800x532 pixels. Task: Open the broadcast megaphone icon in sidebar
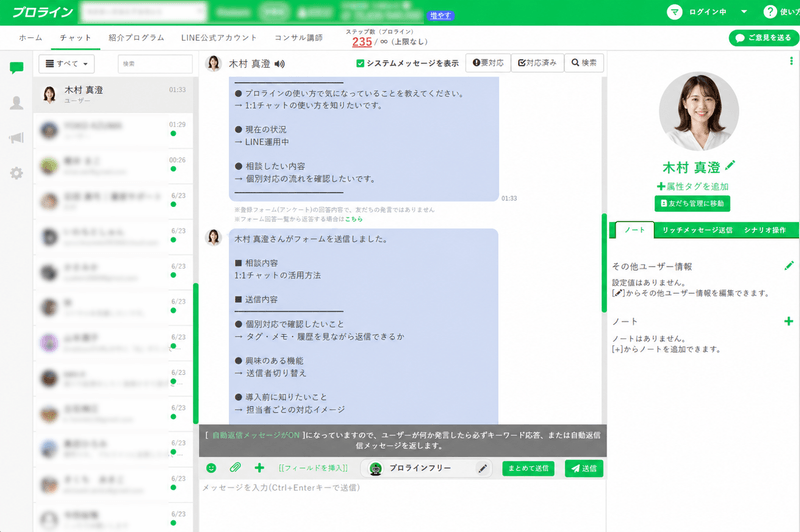coord(16,138)
